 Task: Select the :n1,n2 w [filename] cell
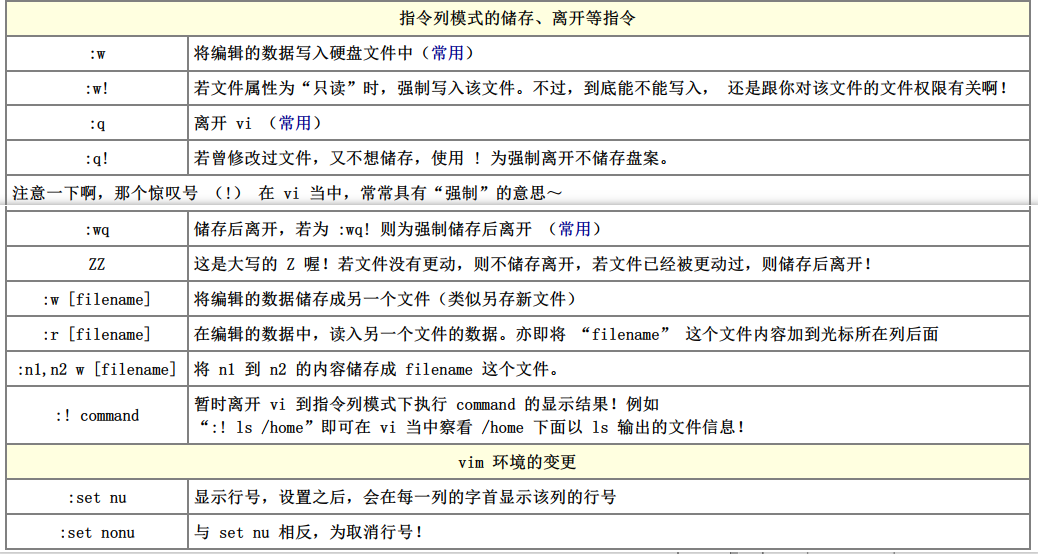(97, 369)
